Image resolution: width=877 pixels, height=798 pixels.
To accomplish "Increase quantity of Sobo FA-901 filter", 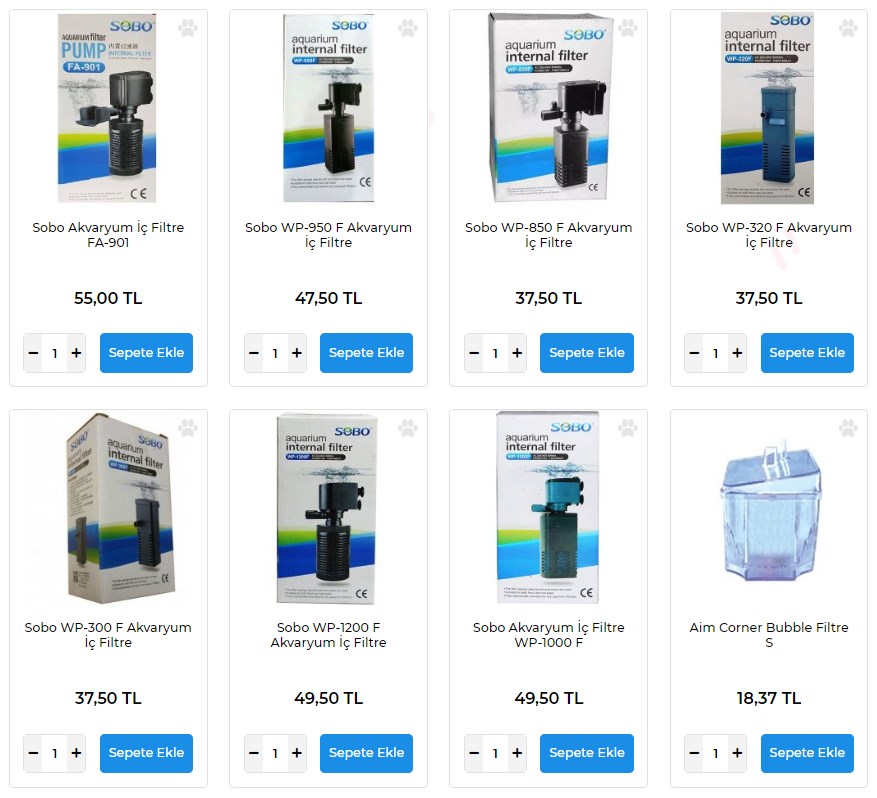I will (76, 353).
